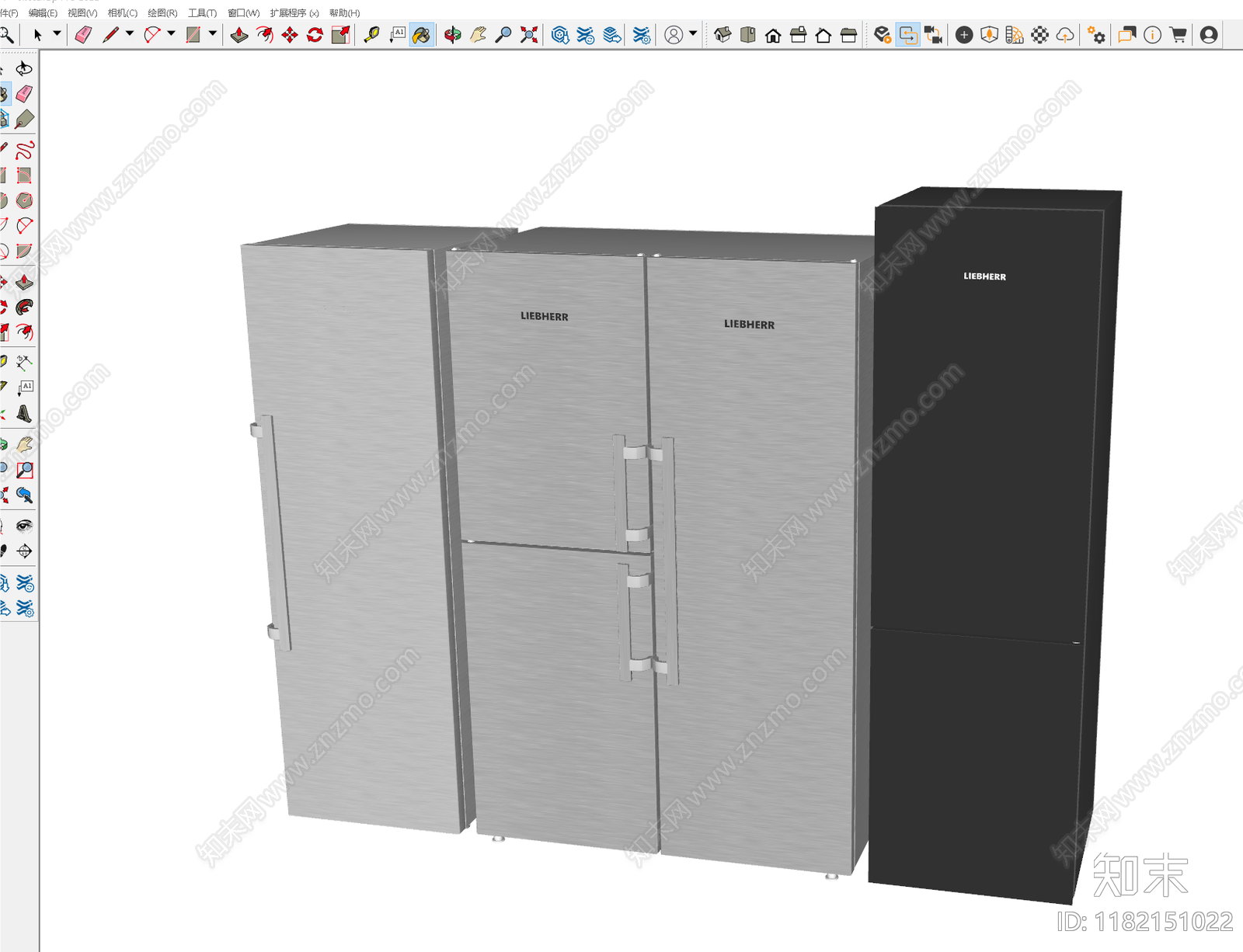
Task: Activate the Look Around eye tool
Action: tap(24, 526)
